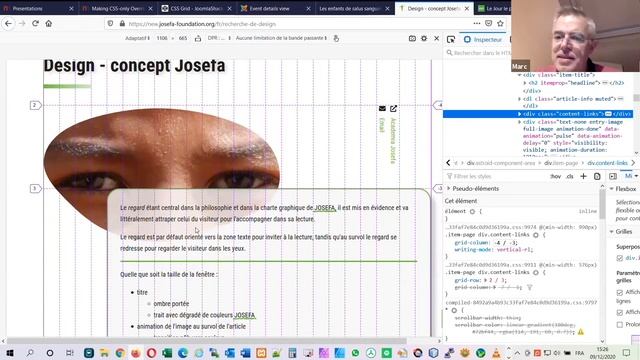Viewport: 640px width, 360px height.
Task: Open the Adaptatif device dropdown
Action: click(x=137, y=38)
